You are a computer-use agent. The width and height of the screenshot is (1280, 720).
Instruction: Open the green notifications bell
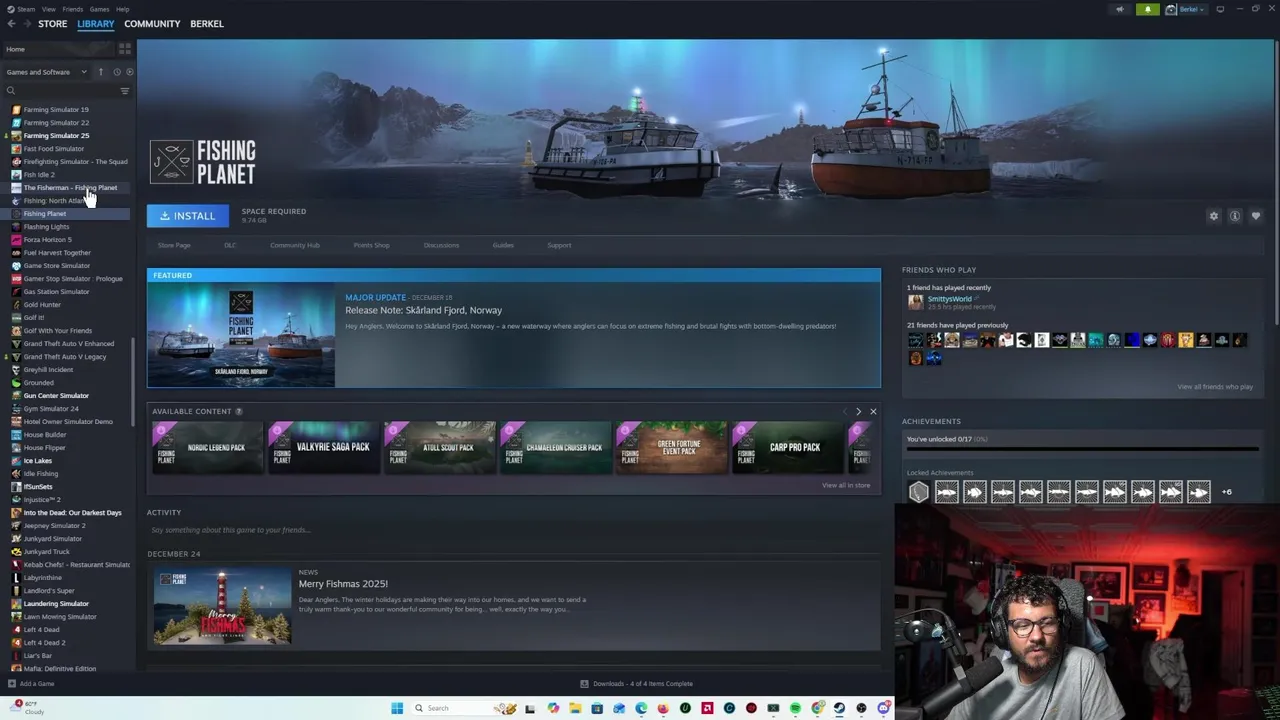pos(1148,9)
